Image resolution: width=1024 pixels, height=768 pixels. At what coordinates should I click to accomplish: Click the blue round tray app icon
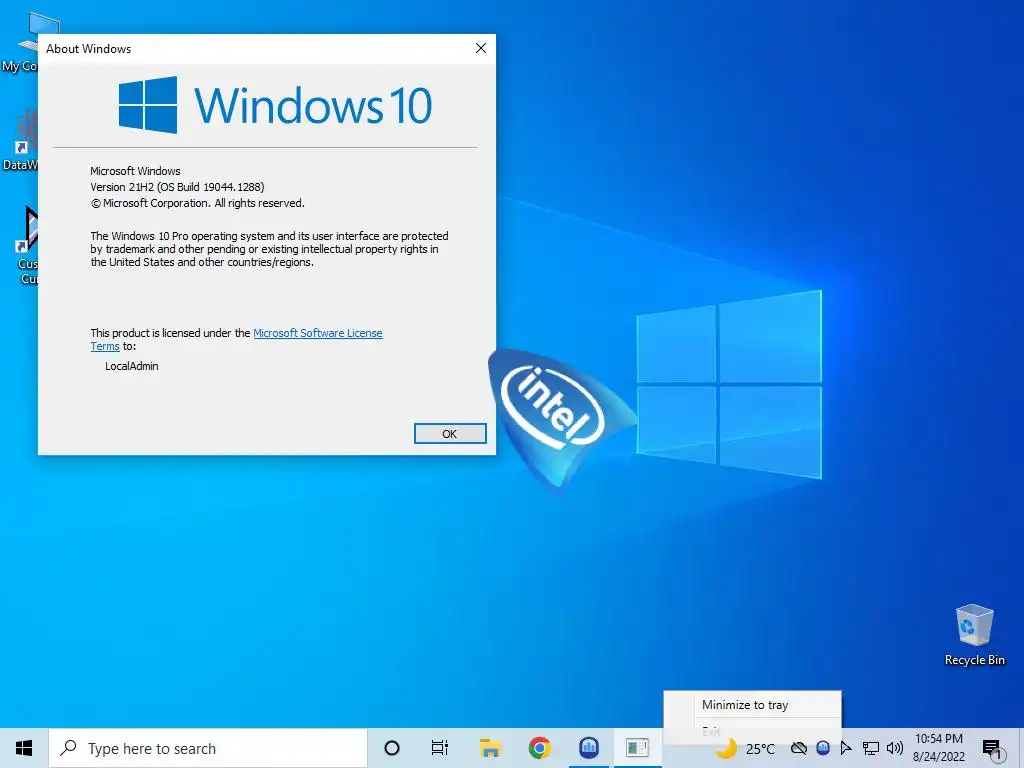[823, 748]
